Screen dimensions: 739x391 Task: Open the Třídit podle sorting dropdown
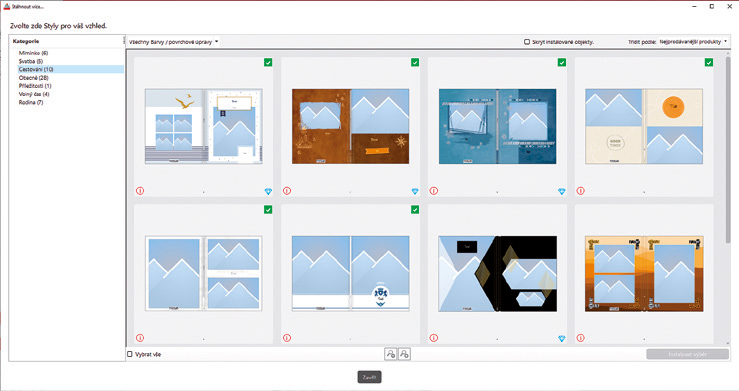coord(693,41)
